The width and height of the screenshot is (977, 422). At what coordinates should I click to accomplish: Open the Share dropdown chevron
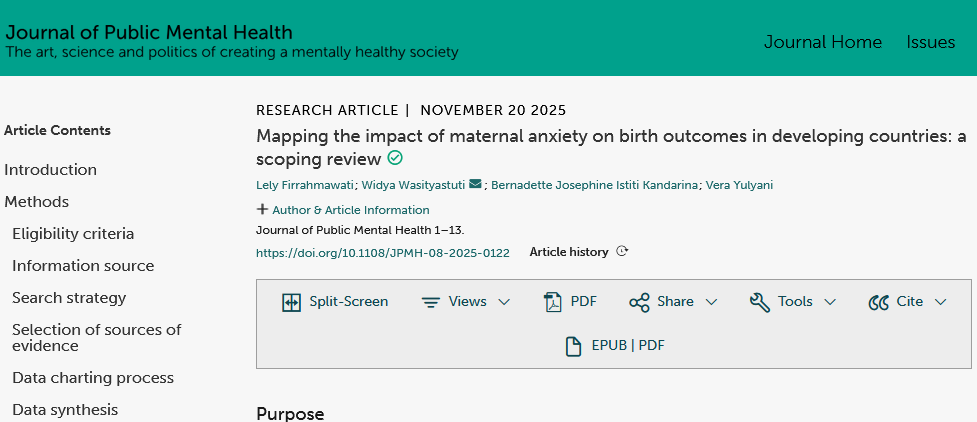(711, 302)
